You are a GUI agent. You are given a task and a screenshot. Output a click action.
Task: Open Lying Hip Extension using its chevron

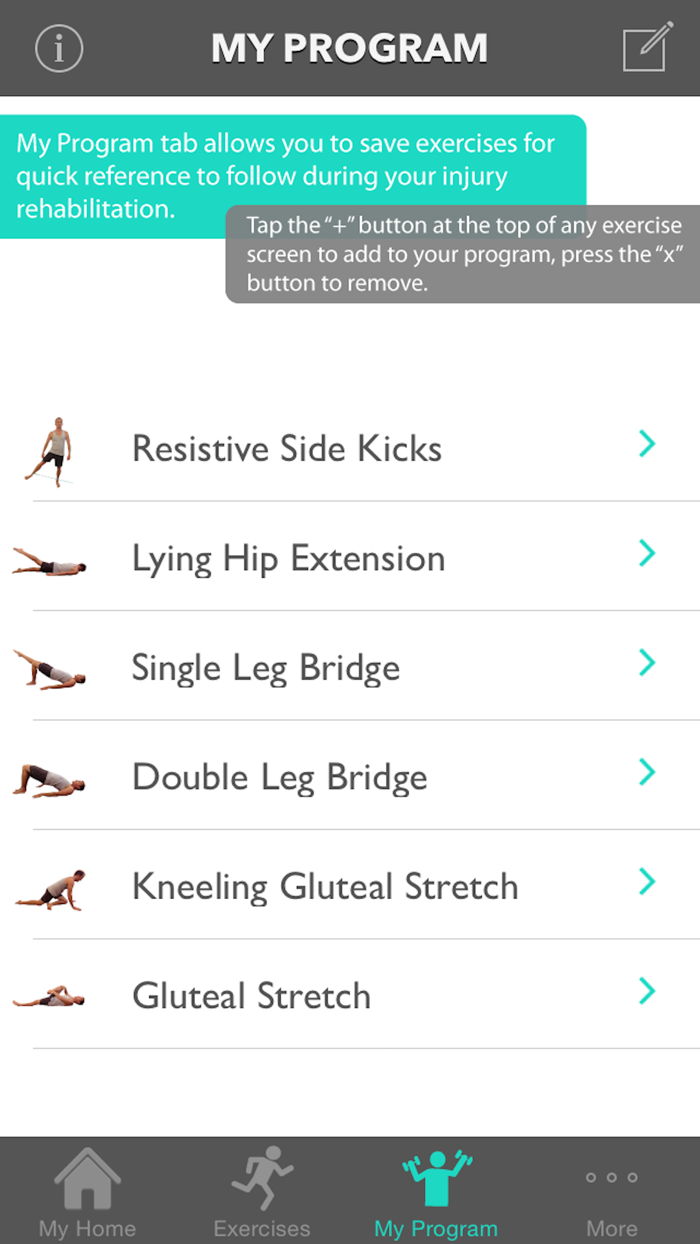(x=647, y=554)
